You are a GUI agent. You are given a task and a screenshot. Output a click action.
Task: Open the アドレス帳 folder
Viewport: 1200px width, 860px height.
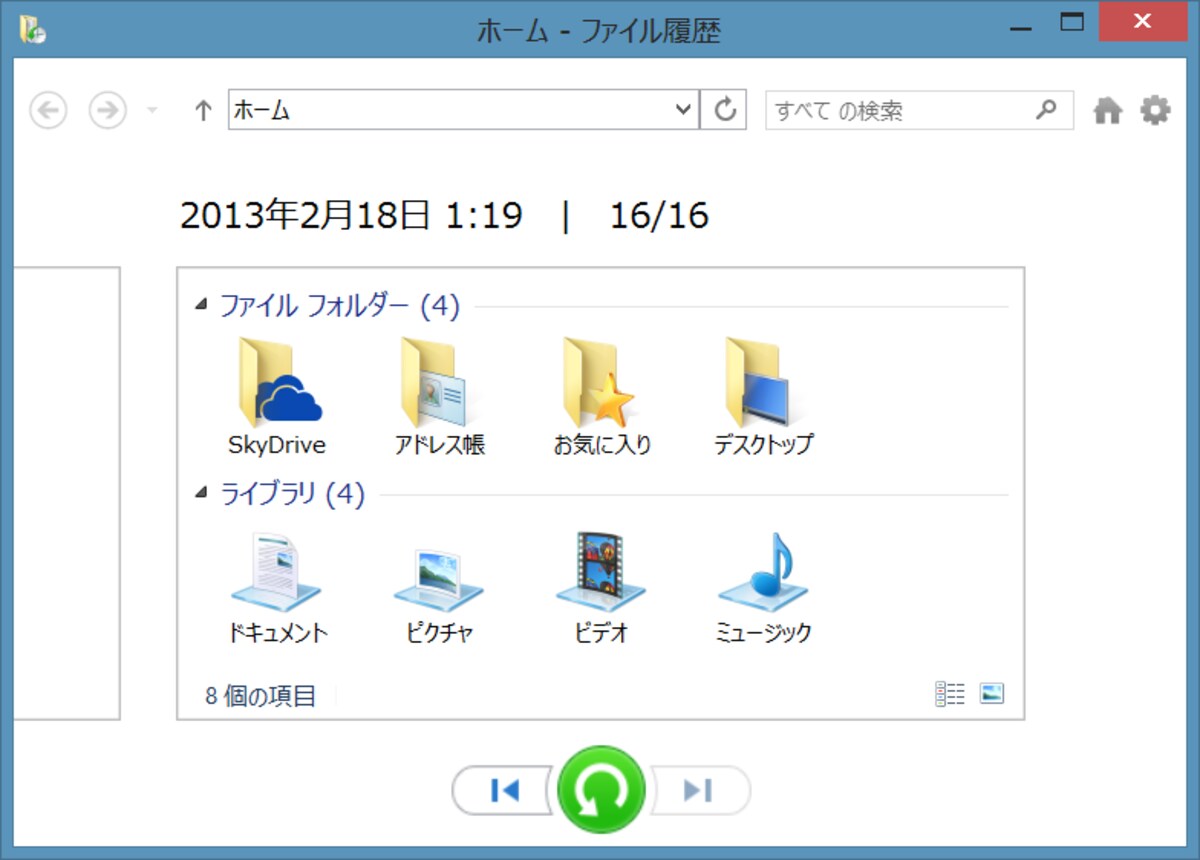439,397
